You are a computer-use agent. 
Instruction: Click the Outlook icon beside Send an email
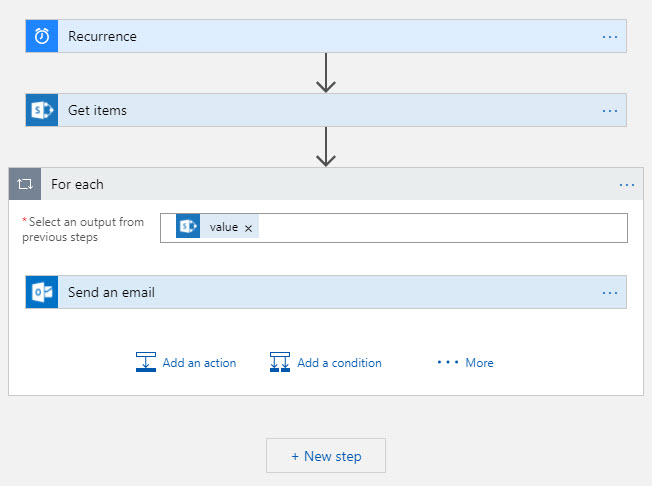42,292
